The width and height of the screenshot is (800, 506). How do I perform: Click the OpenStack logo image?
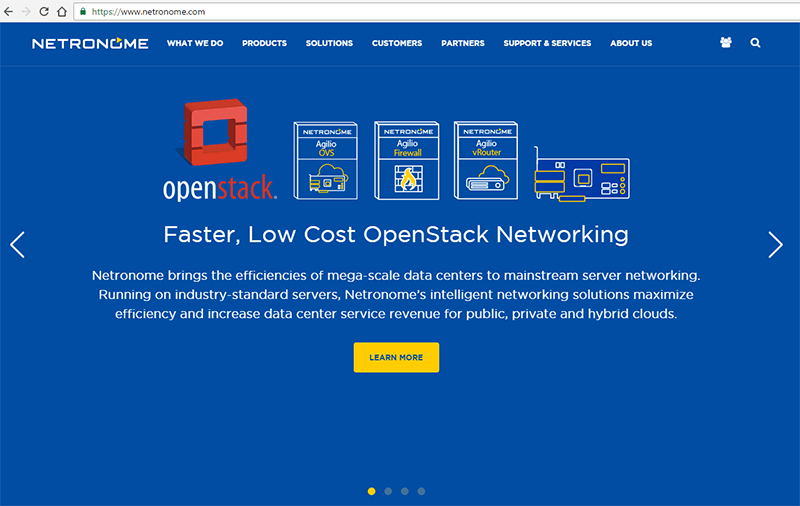tap(220, 150)
